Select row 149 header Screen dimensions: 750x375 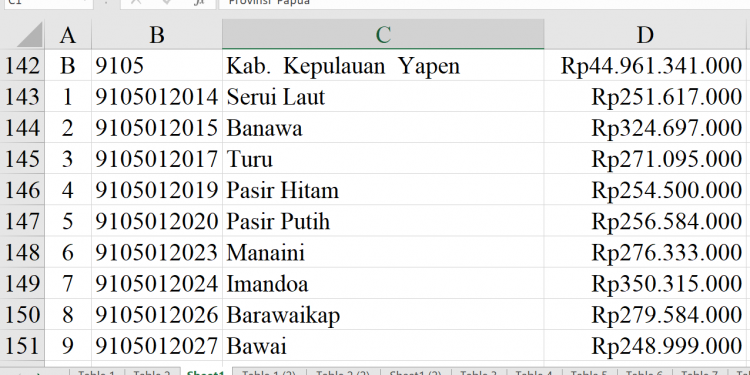tap(22, 283)
